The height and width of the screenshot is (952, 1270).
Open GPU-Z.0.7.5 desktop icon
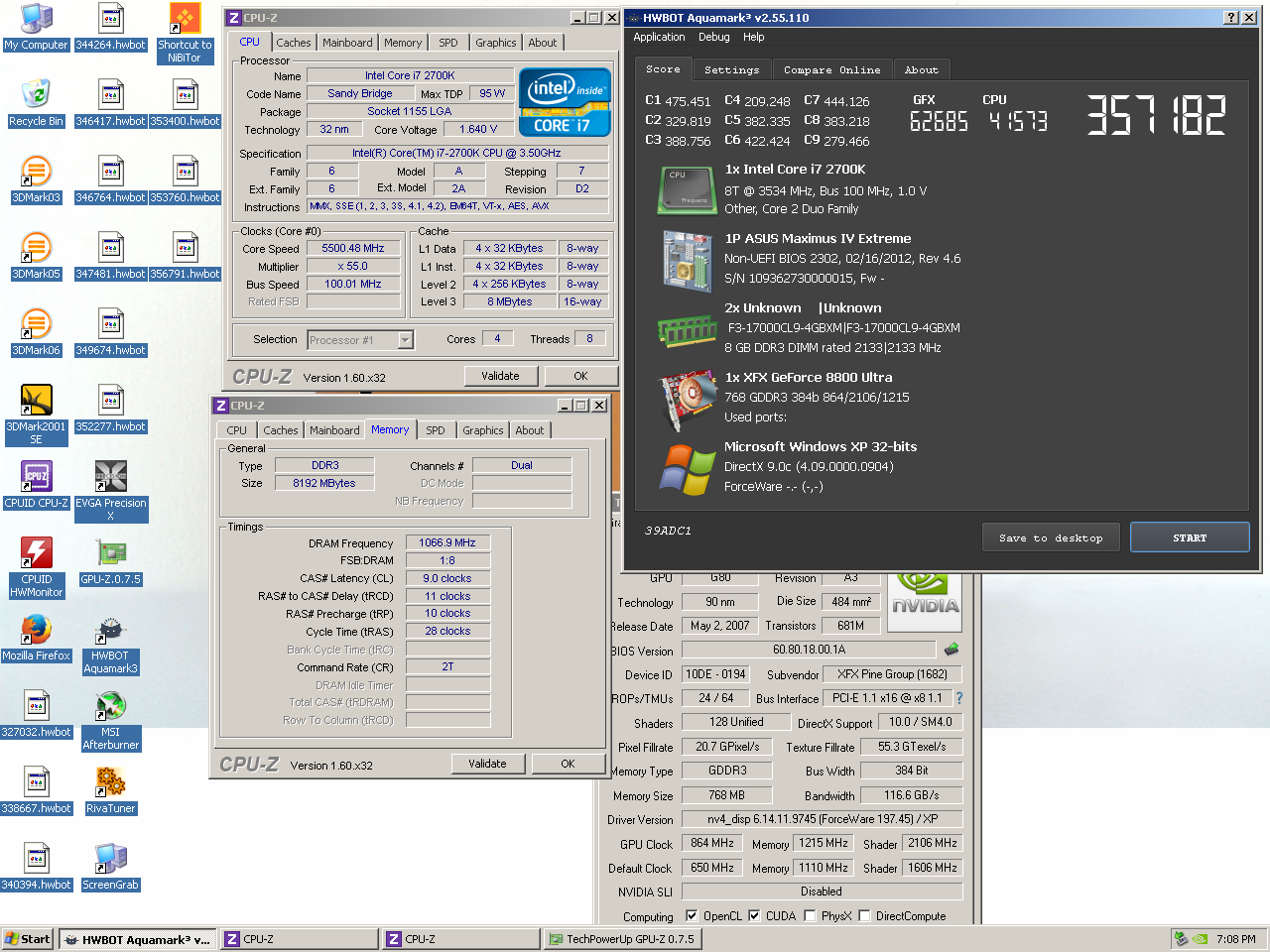[x=111, y=561]
